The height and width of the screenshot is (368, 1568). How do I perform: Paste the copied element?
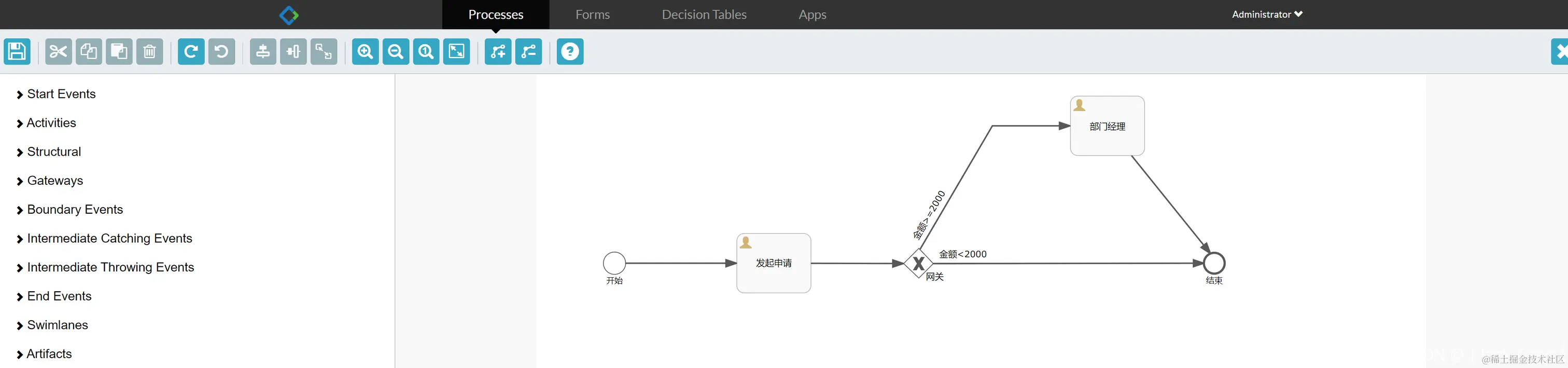click(x=119, y=52)
